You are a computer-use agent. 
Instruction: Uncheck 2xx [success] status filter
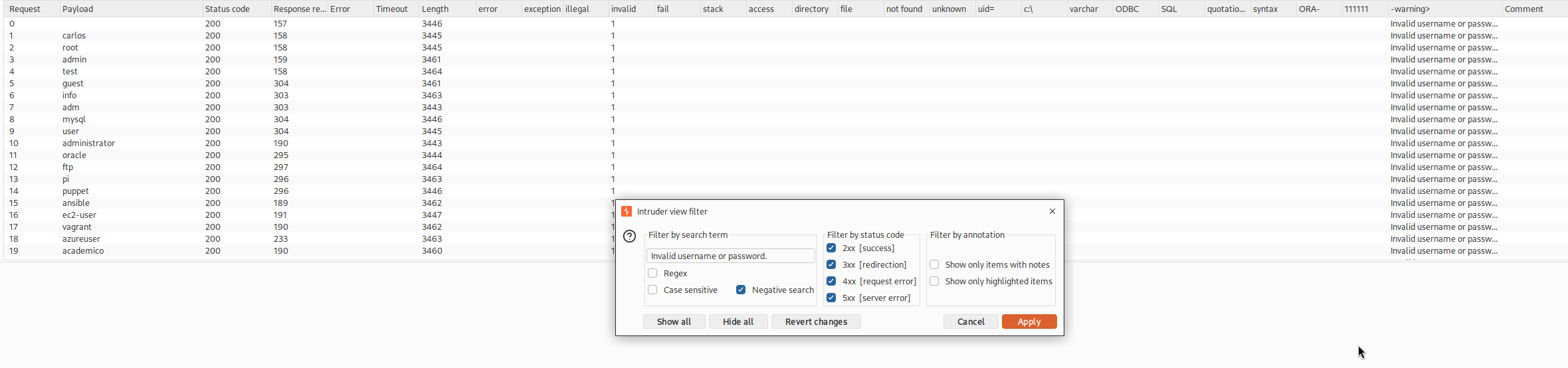(x=831, y=248)
